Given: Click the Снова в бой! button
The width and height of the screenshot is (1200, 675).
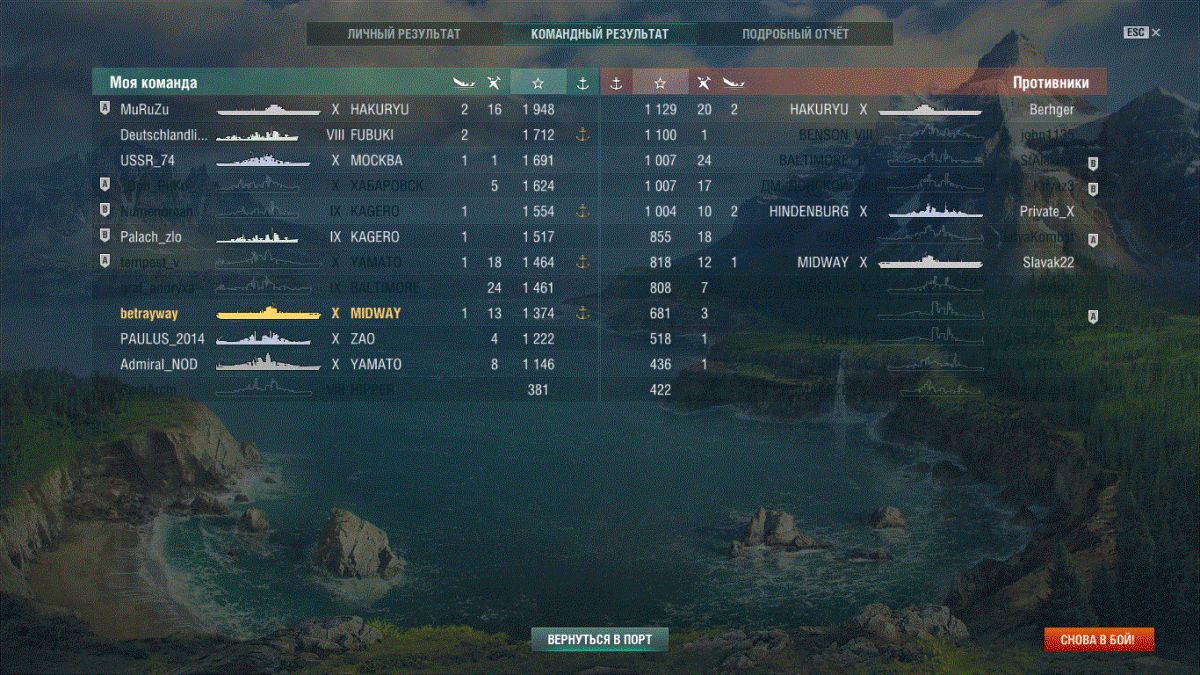Looking at the screenshot, I should point(1099,639).
